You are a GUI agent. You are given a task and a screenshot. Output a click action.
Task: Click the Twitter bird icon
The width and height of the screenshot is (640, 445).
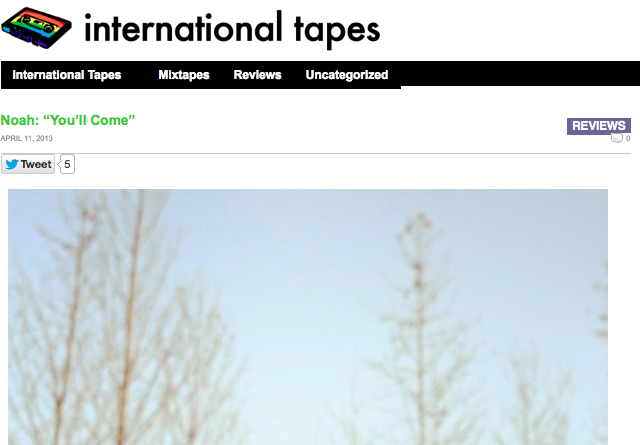[x=12, y=164]
